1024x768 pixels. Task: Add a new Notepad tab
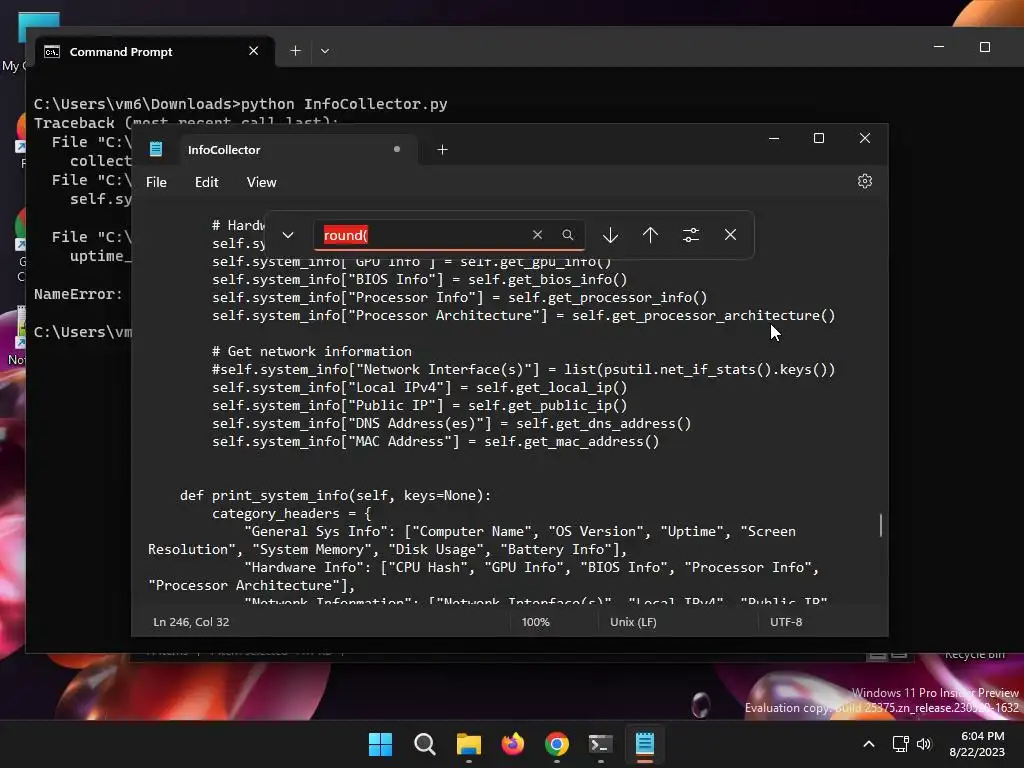pos(442,150)
